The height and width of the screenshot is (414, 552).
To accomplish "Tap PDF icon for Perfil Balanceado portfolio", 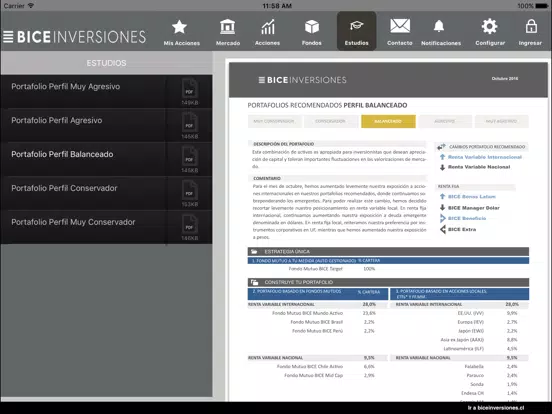I will pos(189,156).
